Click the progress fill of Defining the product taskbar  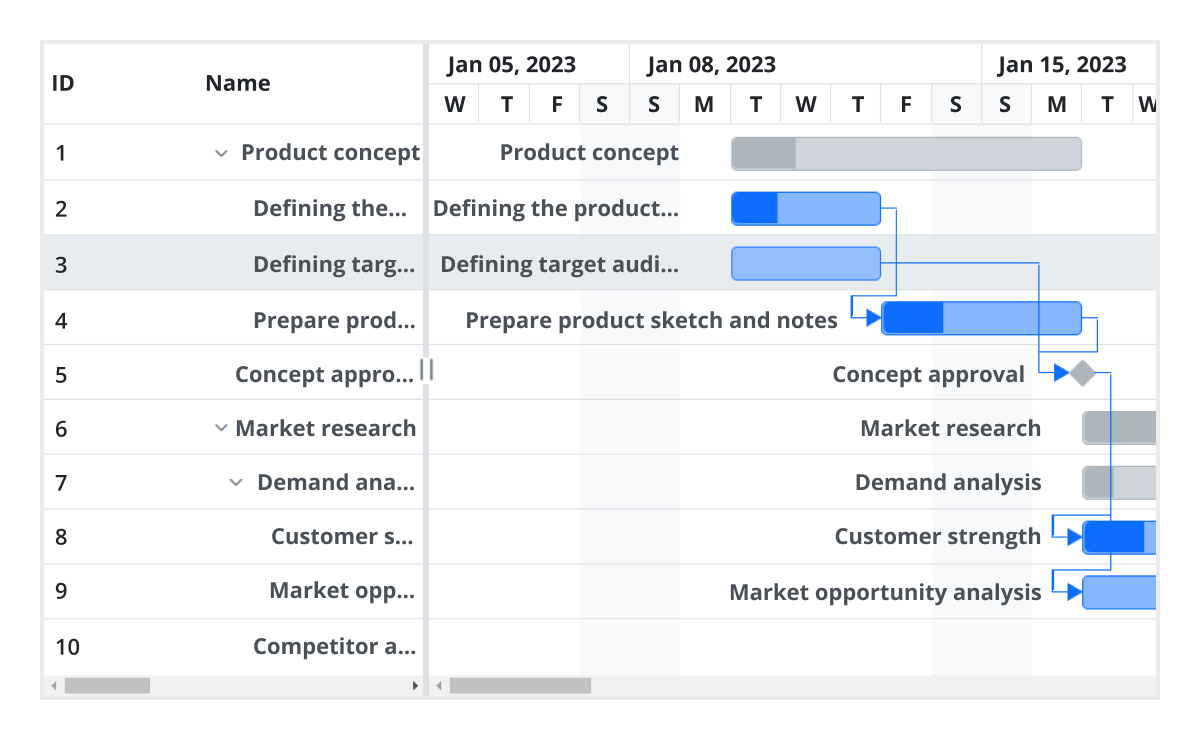tap(753, 207)
